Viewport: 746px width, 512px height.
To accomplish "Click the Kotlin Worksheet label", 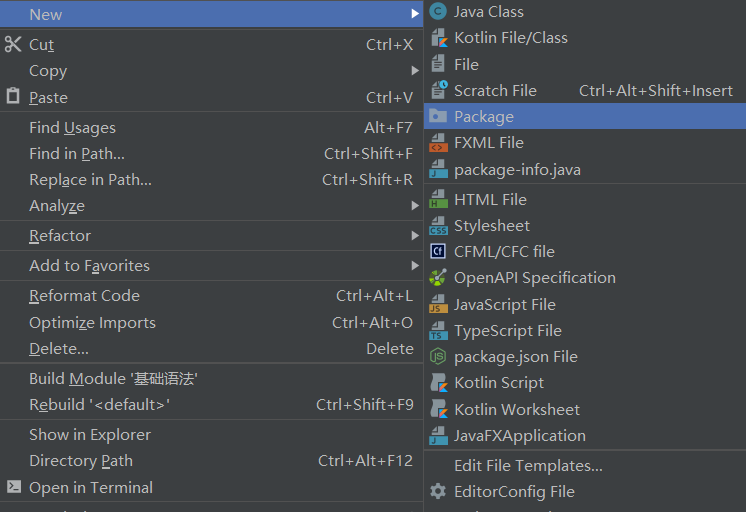I will pos(517,410).
